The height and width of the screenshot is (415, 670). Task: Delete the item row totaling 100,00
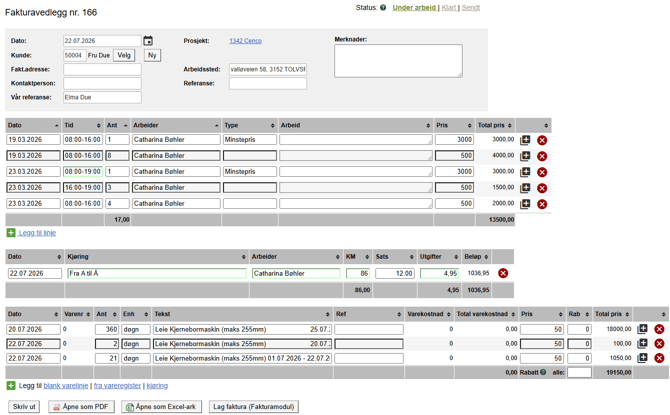tap(659, 343)
